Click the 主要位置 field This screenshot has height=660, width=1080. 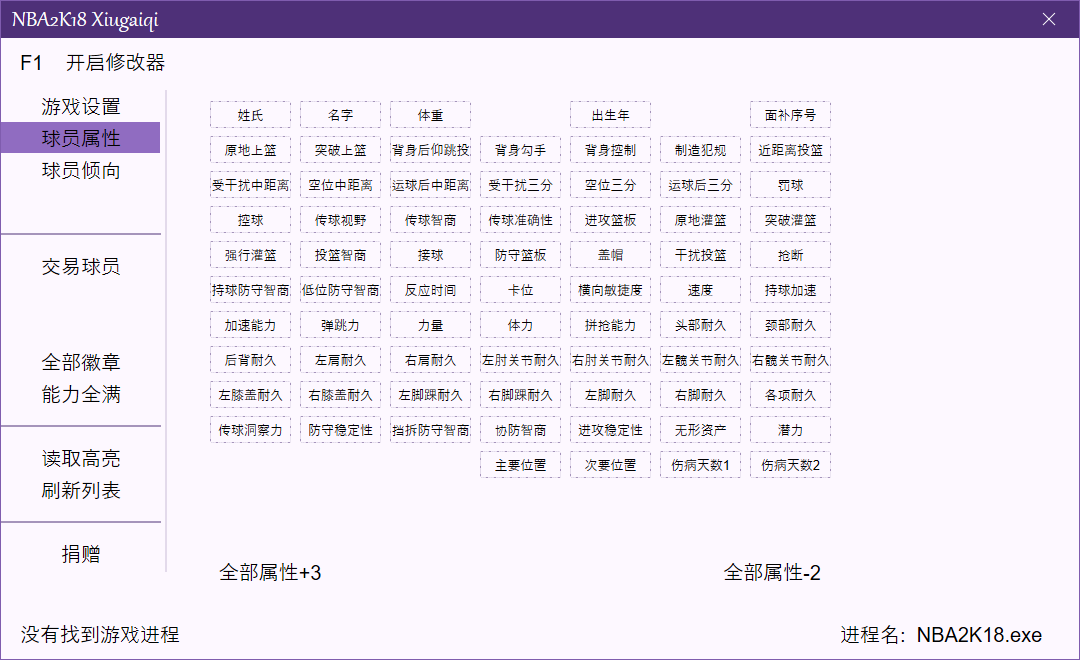pos(520,465)
